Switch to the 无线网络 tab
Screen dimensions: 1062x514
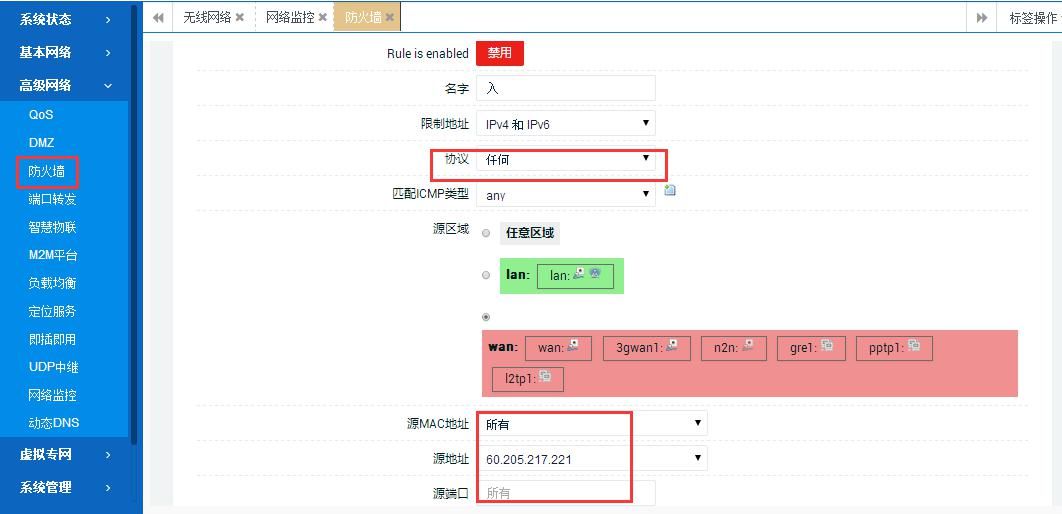coord(207,18)
